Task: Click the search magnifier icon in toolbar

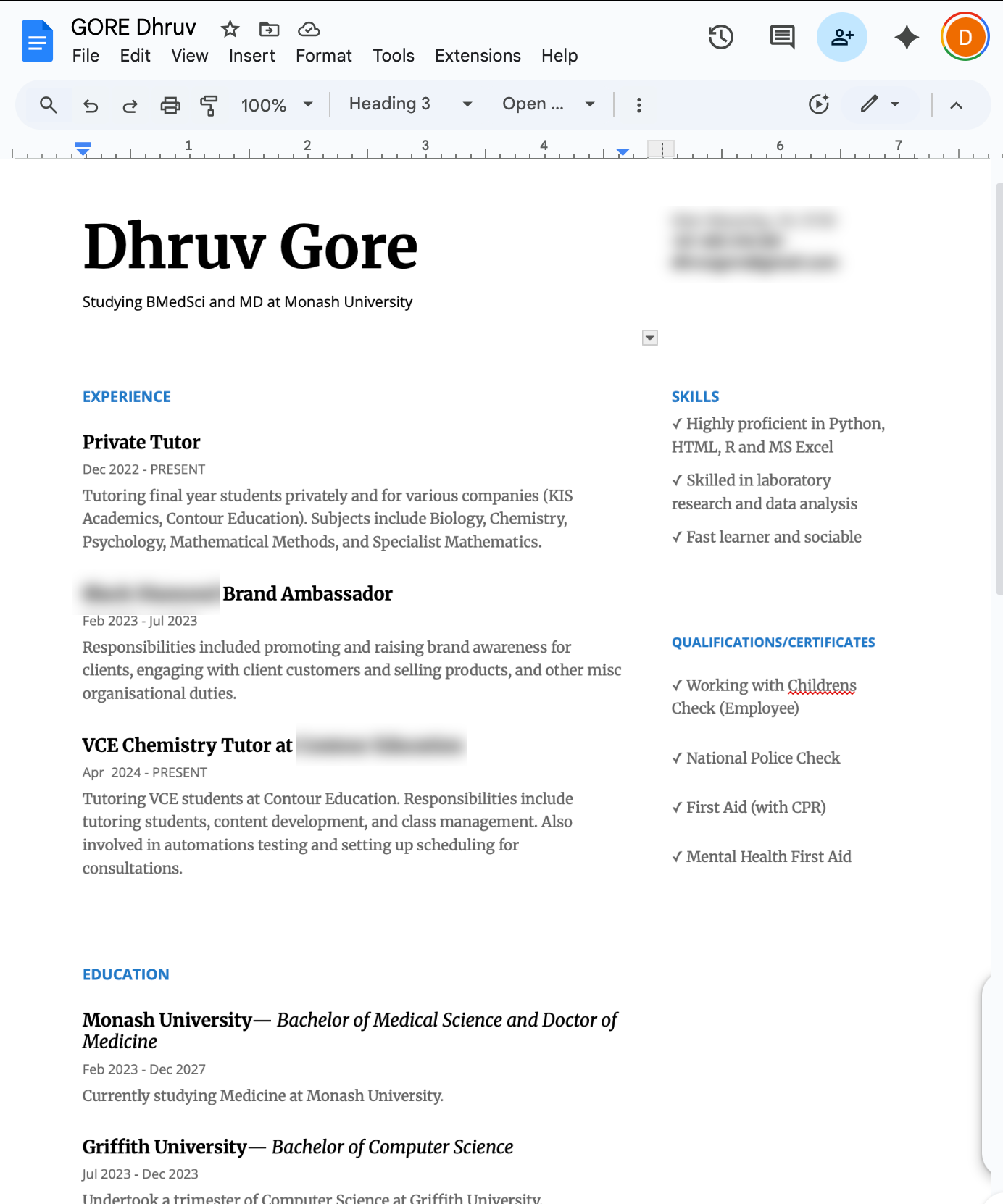Action: pyautogui.click(x=49, y=105)
